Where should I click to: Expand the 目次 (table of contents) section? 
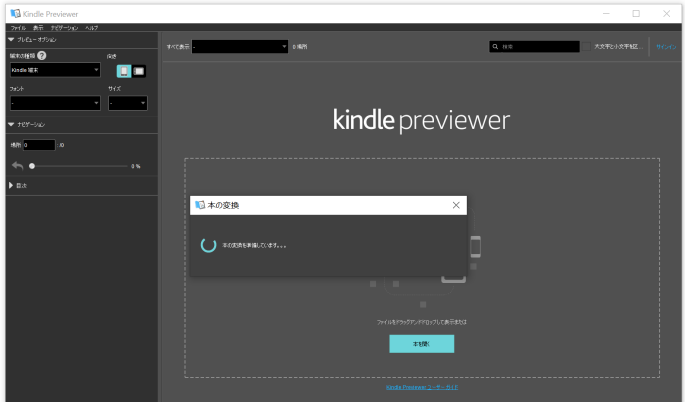coord(11,185)
